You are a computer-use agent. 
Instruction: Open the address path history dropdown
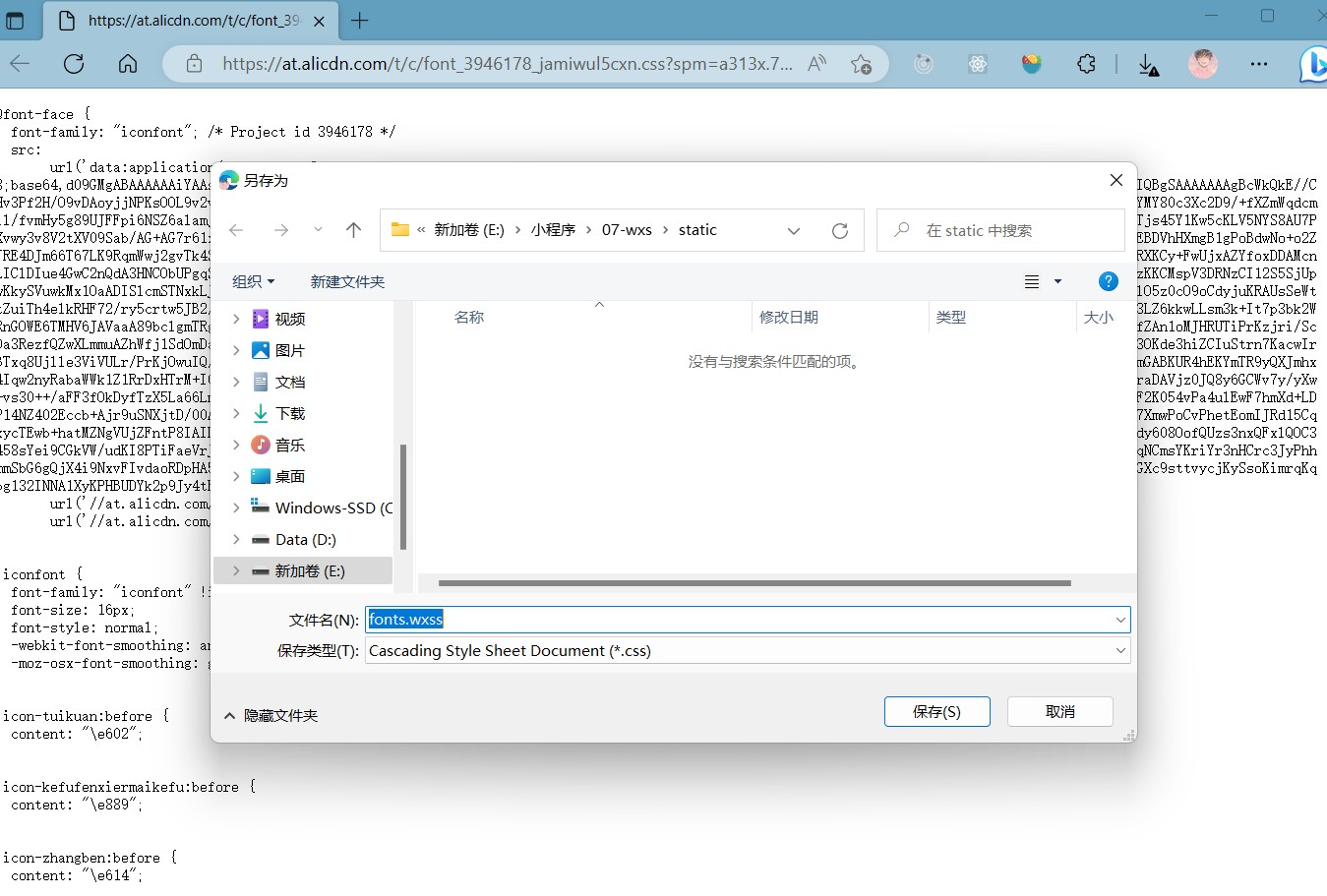click(794, 230)
